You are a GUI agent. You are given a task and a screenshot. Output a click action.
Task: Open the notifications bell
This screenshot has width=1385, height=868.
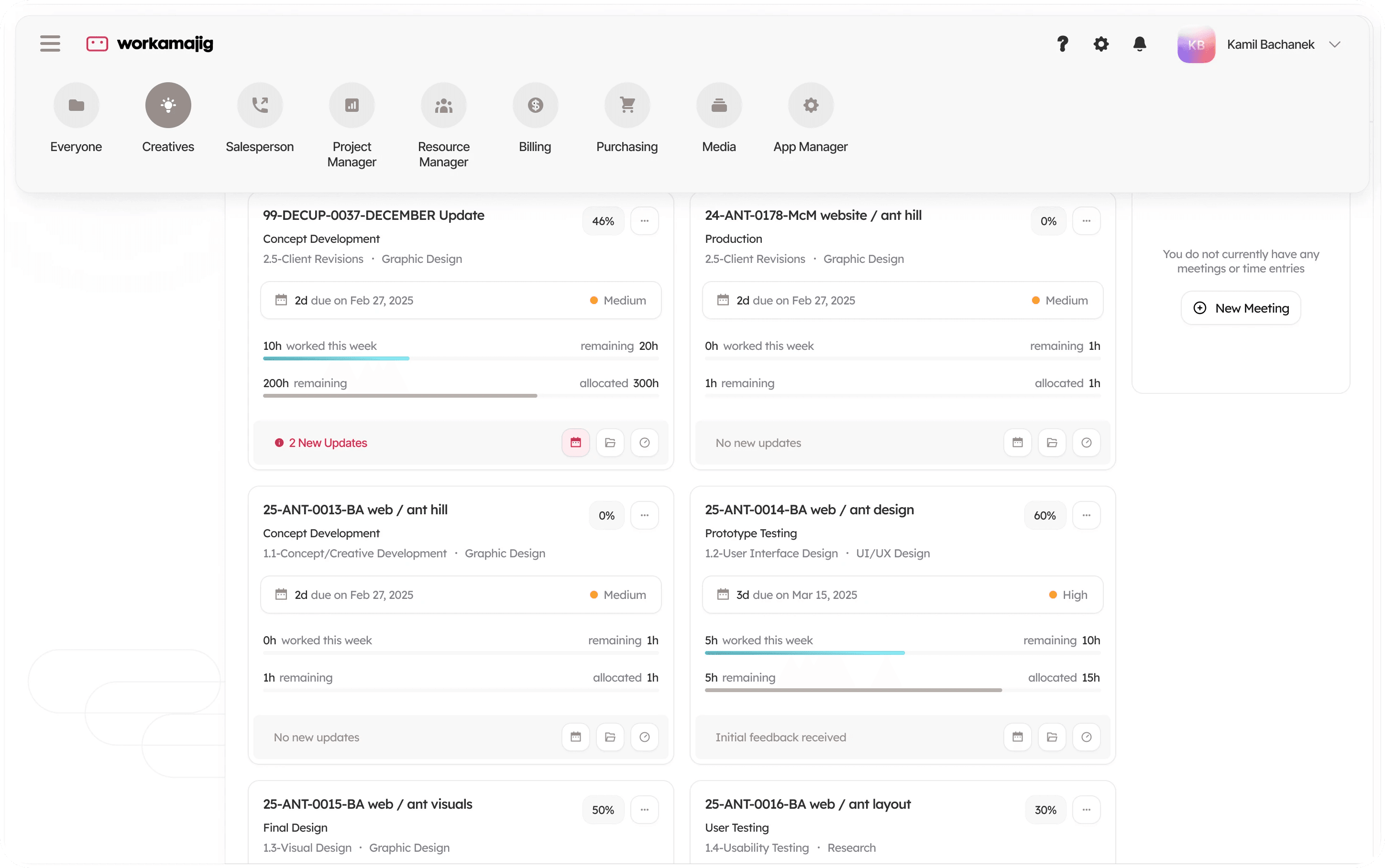[1140, 44]
